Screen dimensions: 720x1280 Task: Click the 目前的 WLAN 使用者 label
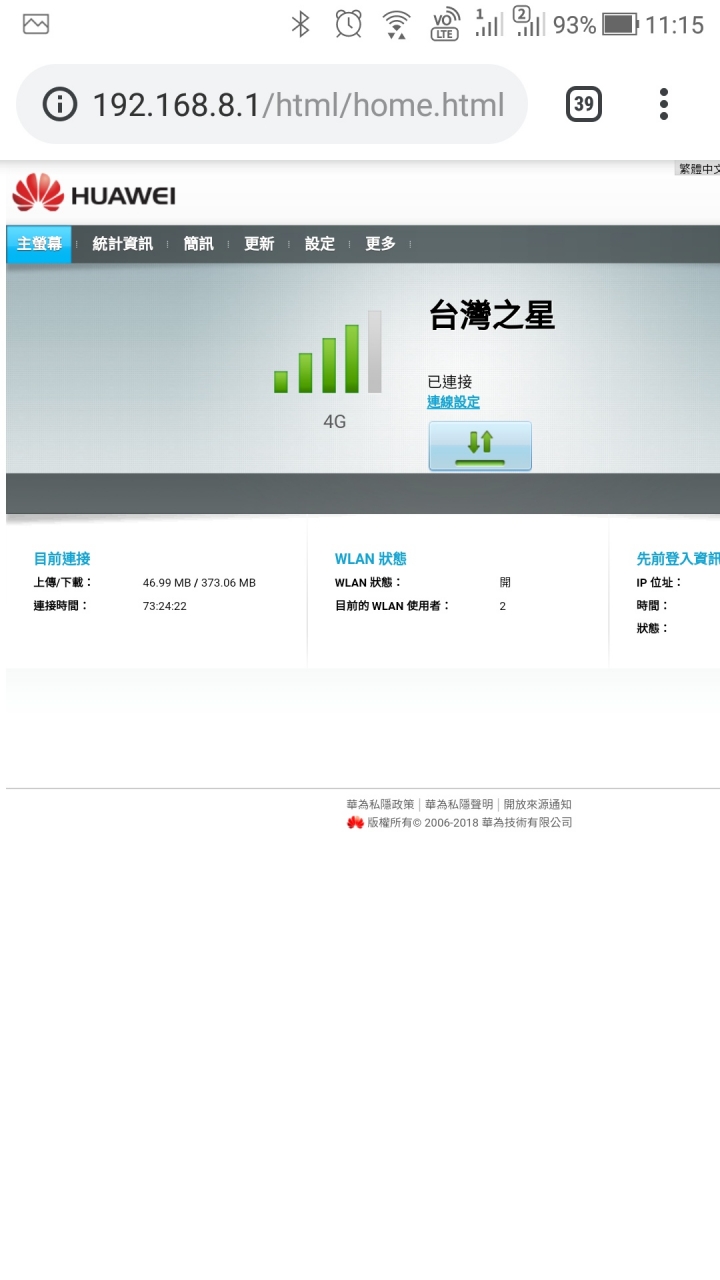tap(393, 606)
